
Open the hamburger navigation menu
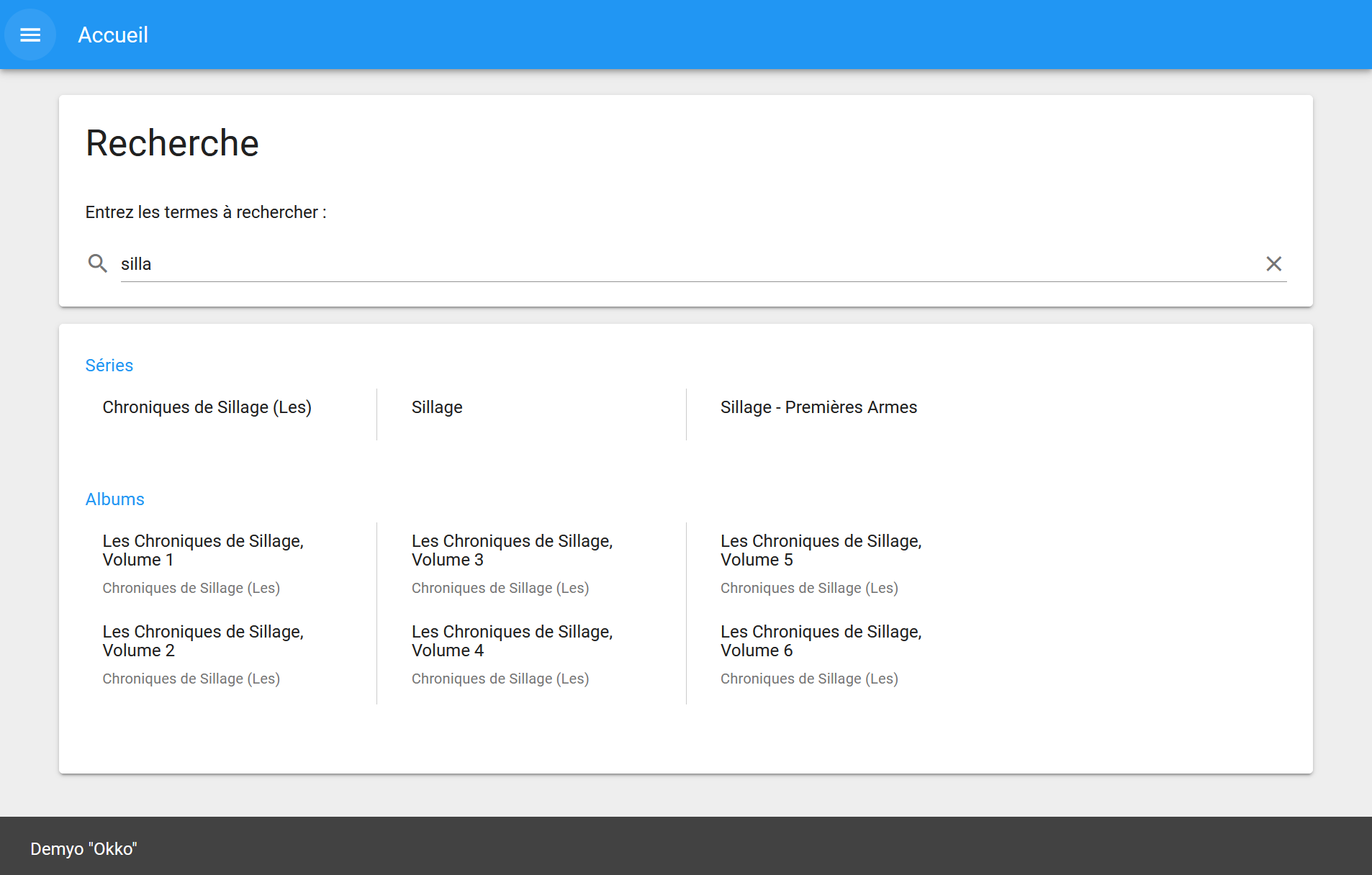tap(30, 35)
